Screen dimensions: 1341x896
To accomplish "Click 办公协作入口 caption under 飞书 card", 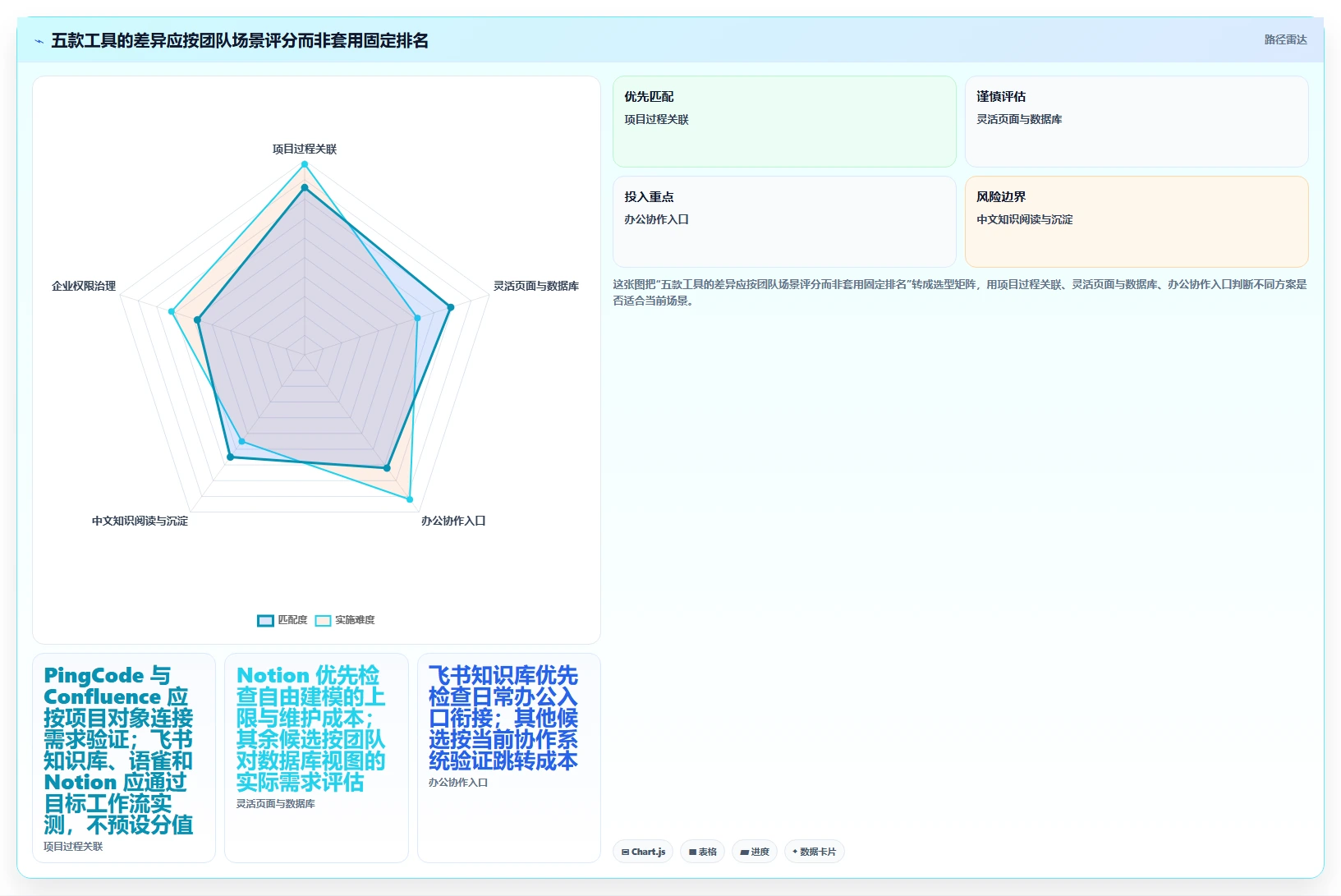I will (x=458, y=783).
